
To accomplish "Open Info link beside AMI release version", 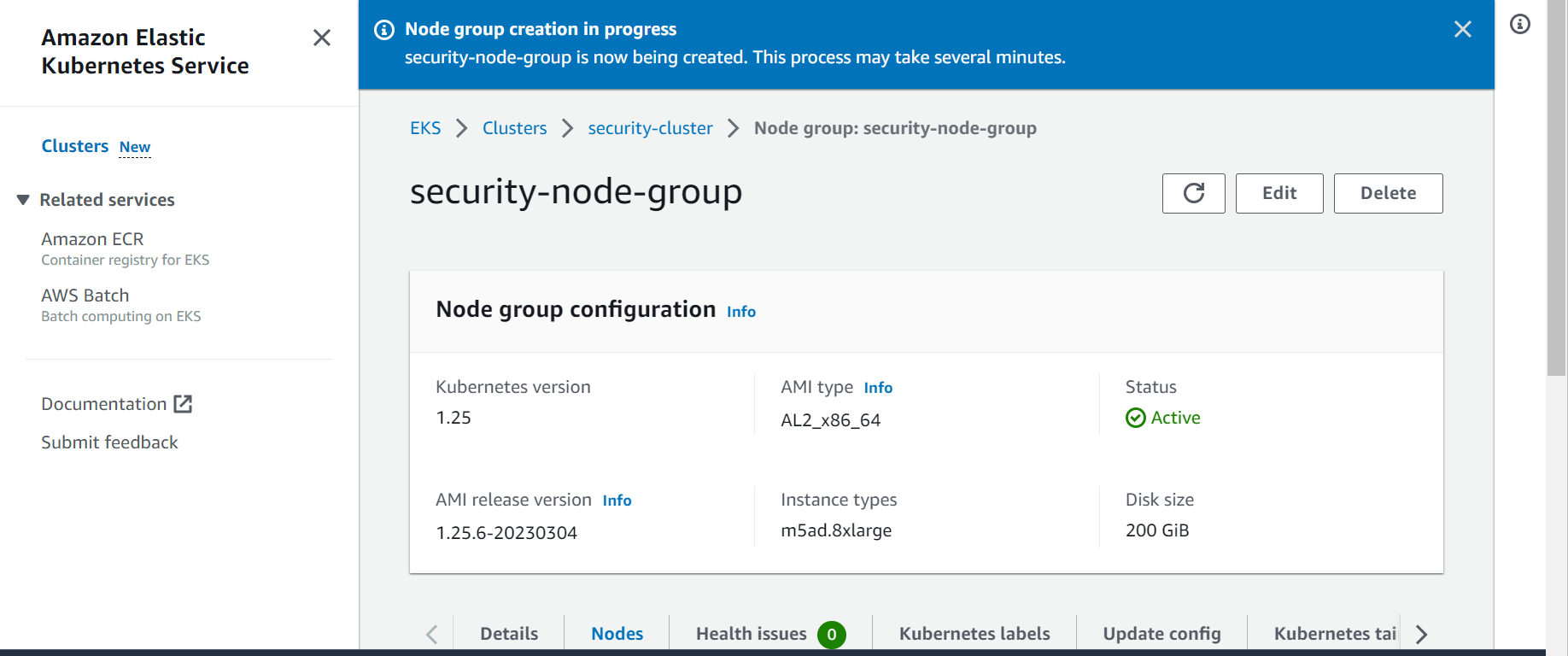I will [x=617, y=501].
